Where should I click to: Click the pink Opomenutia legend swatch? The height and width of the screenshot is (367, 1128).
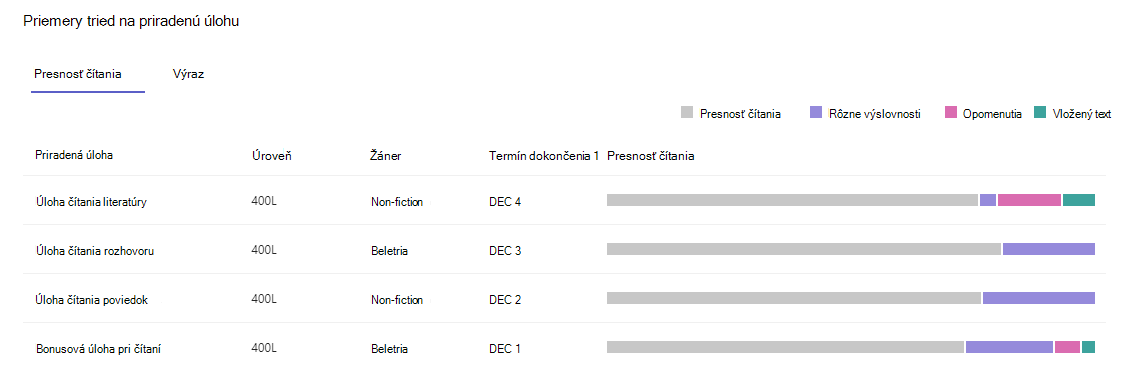pyautogui.click(x=950, y=112)
